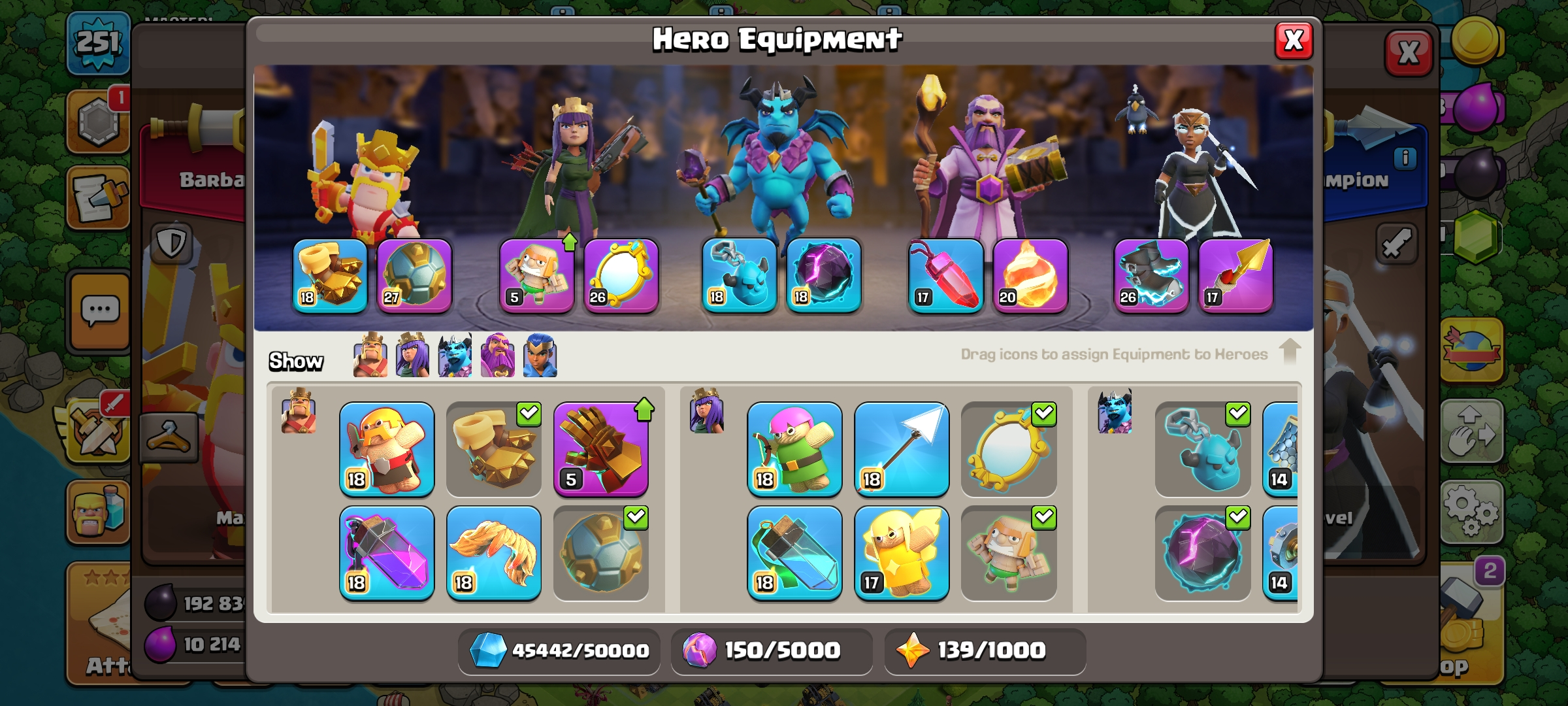Click the arrow beside Drag icons hint

[x=1290, y=351]
